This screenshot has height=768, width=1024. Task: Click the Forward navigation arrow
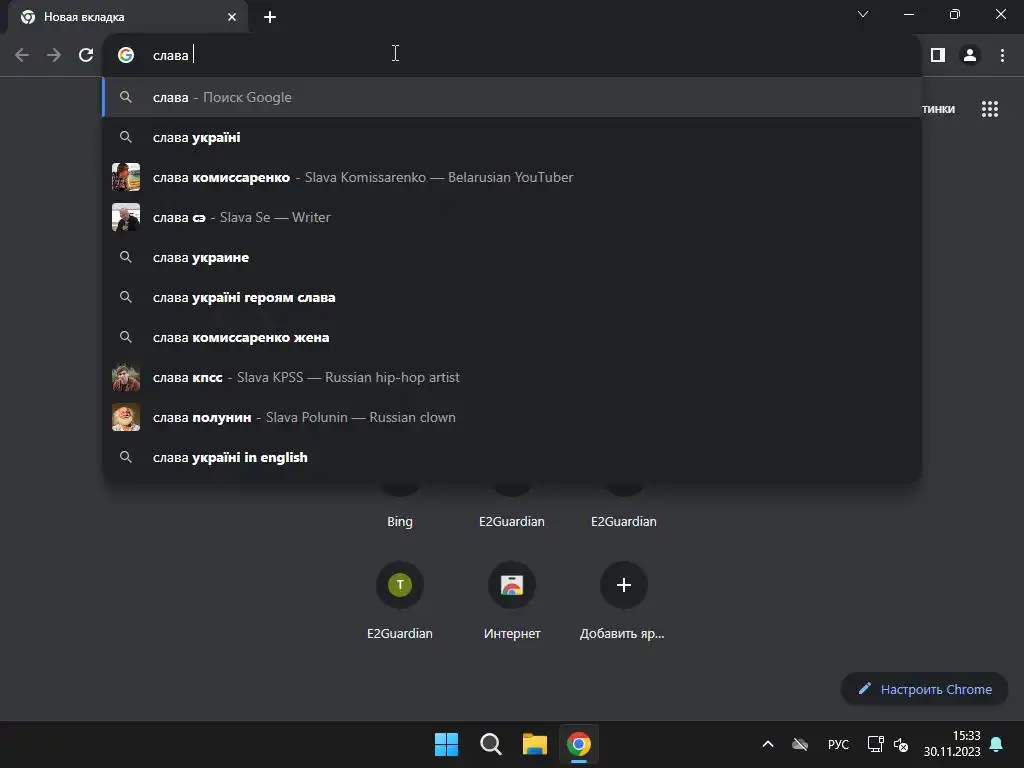[54, 55]
